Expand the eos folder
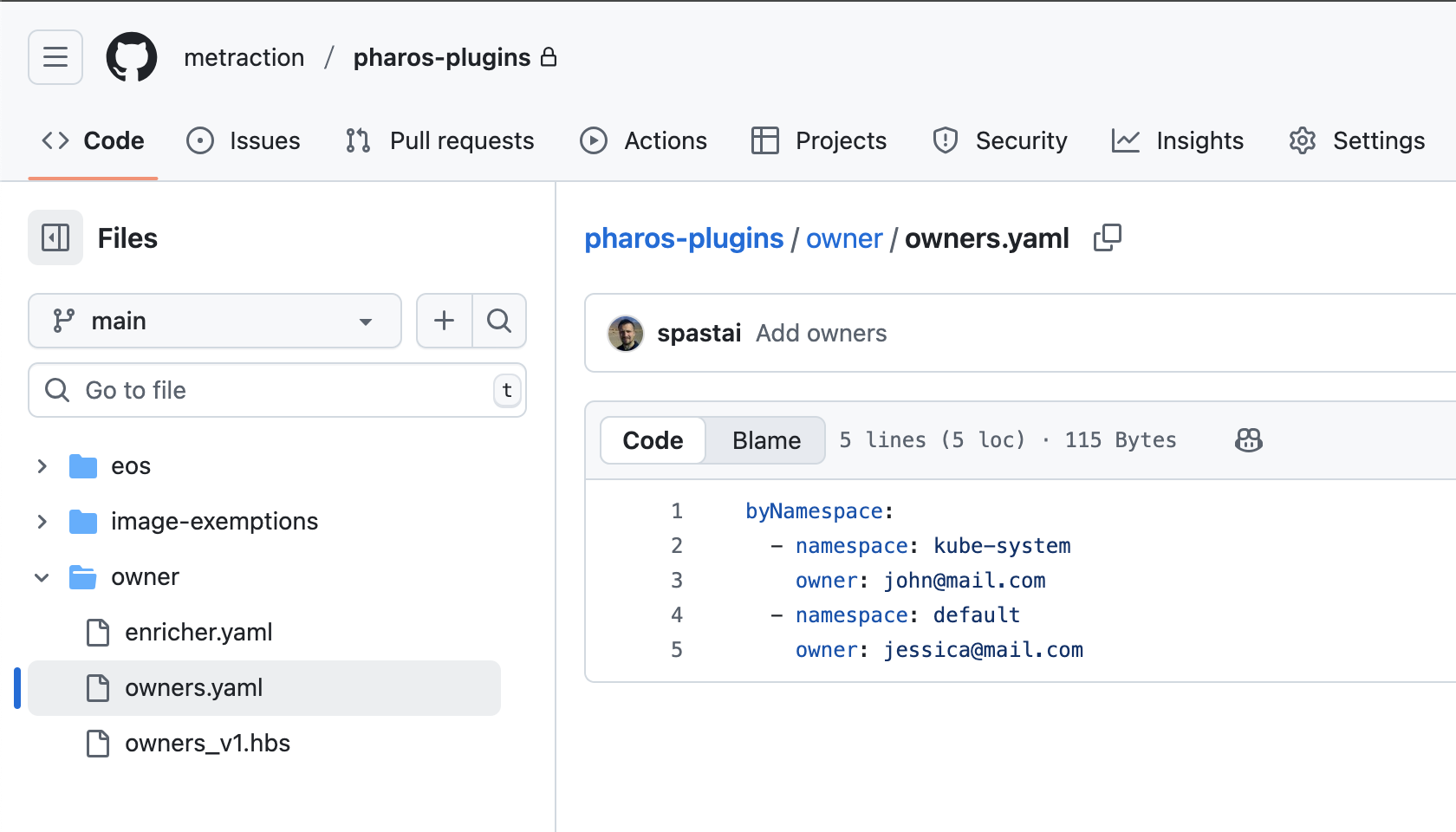 [42, 466]
